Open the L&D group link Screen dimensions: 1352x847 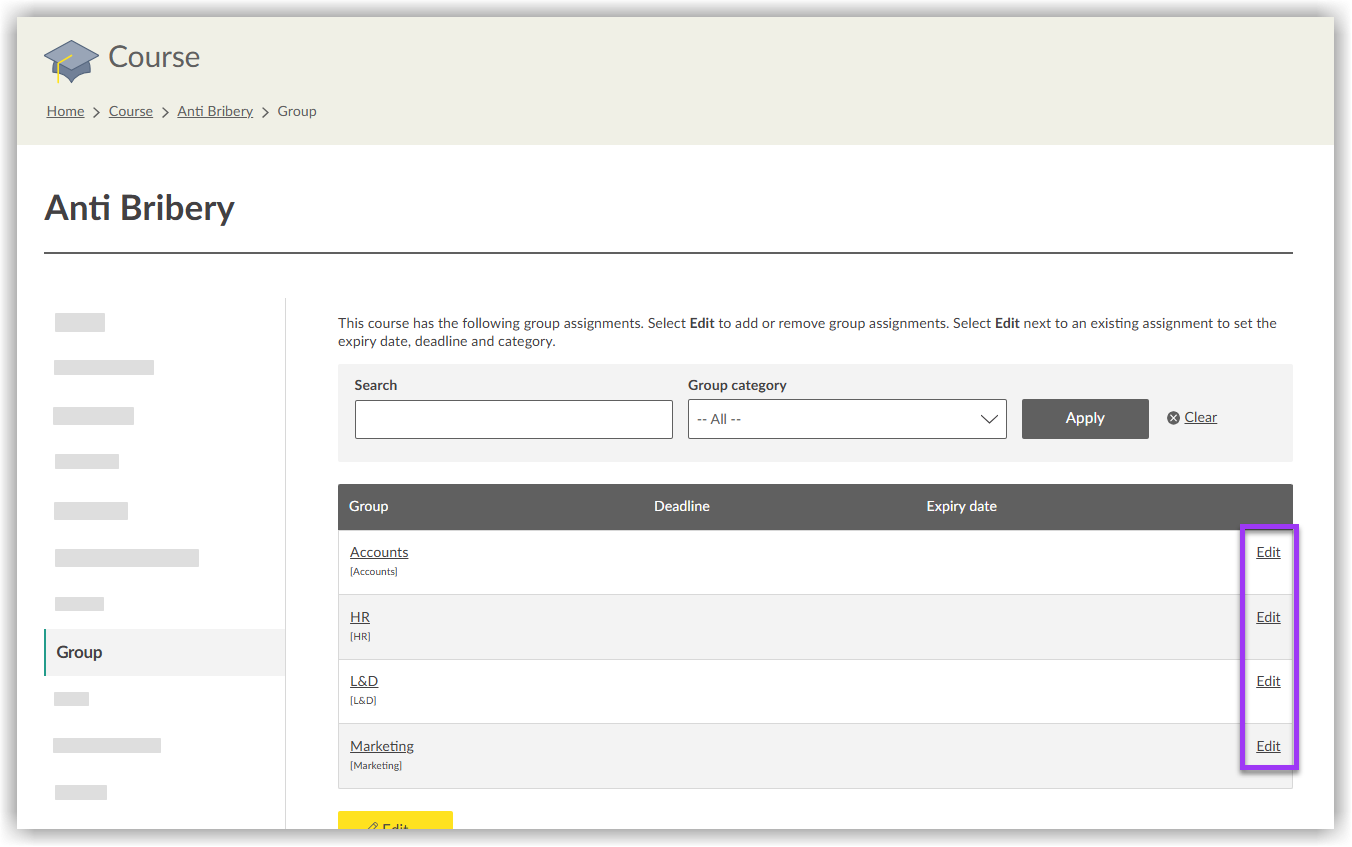pos(364,681)
